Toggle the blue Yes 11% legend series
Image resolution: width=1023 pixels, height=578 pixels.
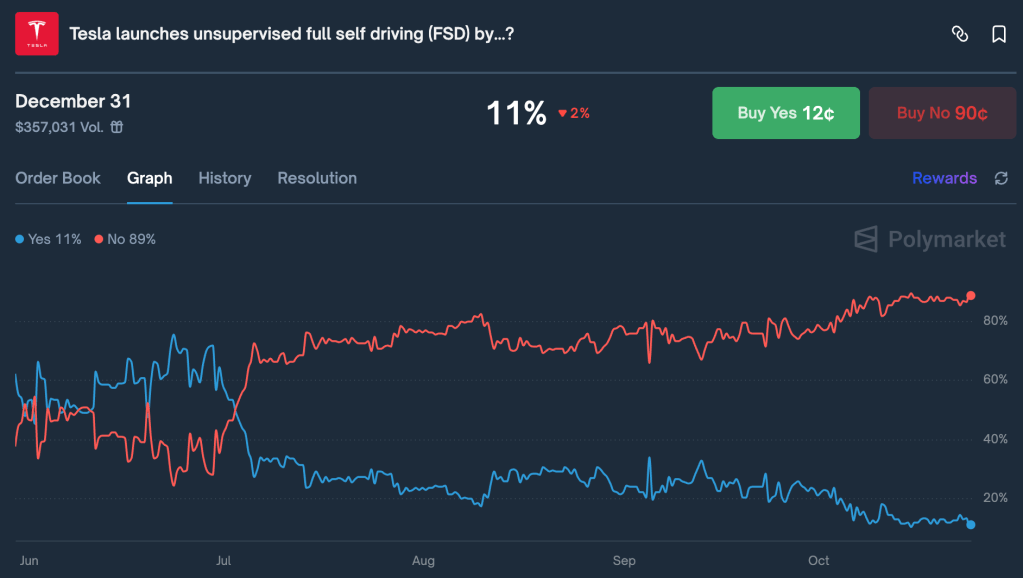pos(48,239)
